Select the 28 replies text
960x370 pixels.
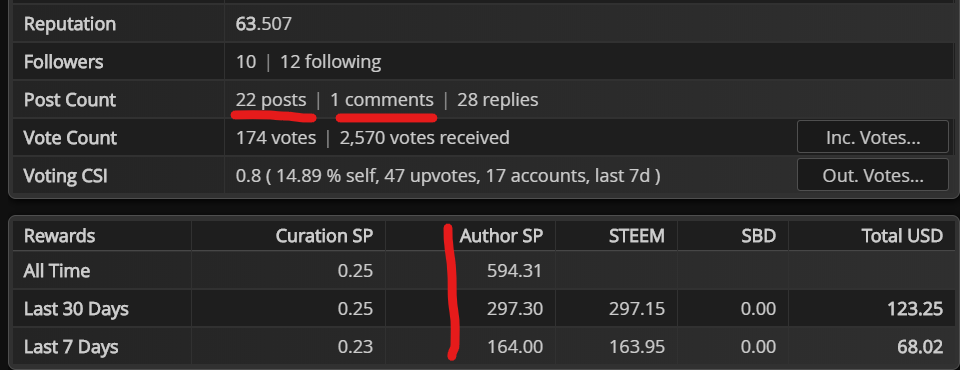498,100
